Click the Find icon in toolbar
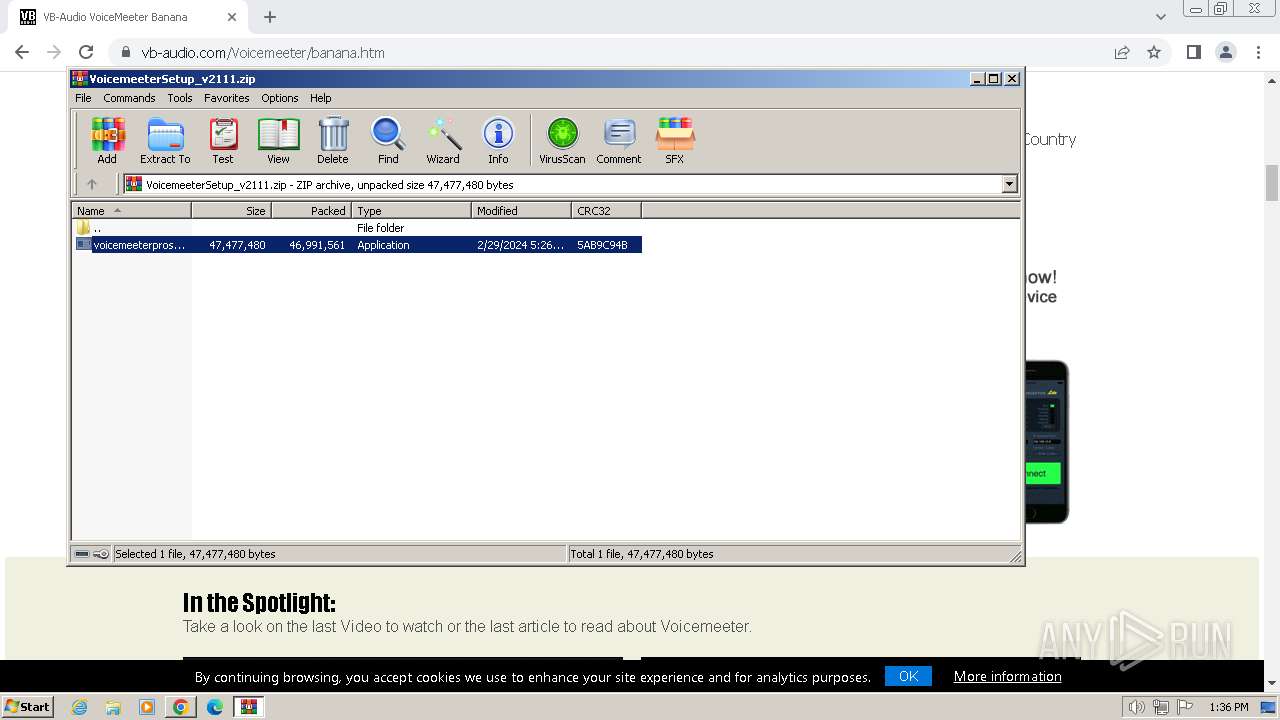The image size is (1280, 720). (x=388, y=140)
